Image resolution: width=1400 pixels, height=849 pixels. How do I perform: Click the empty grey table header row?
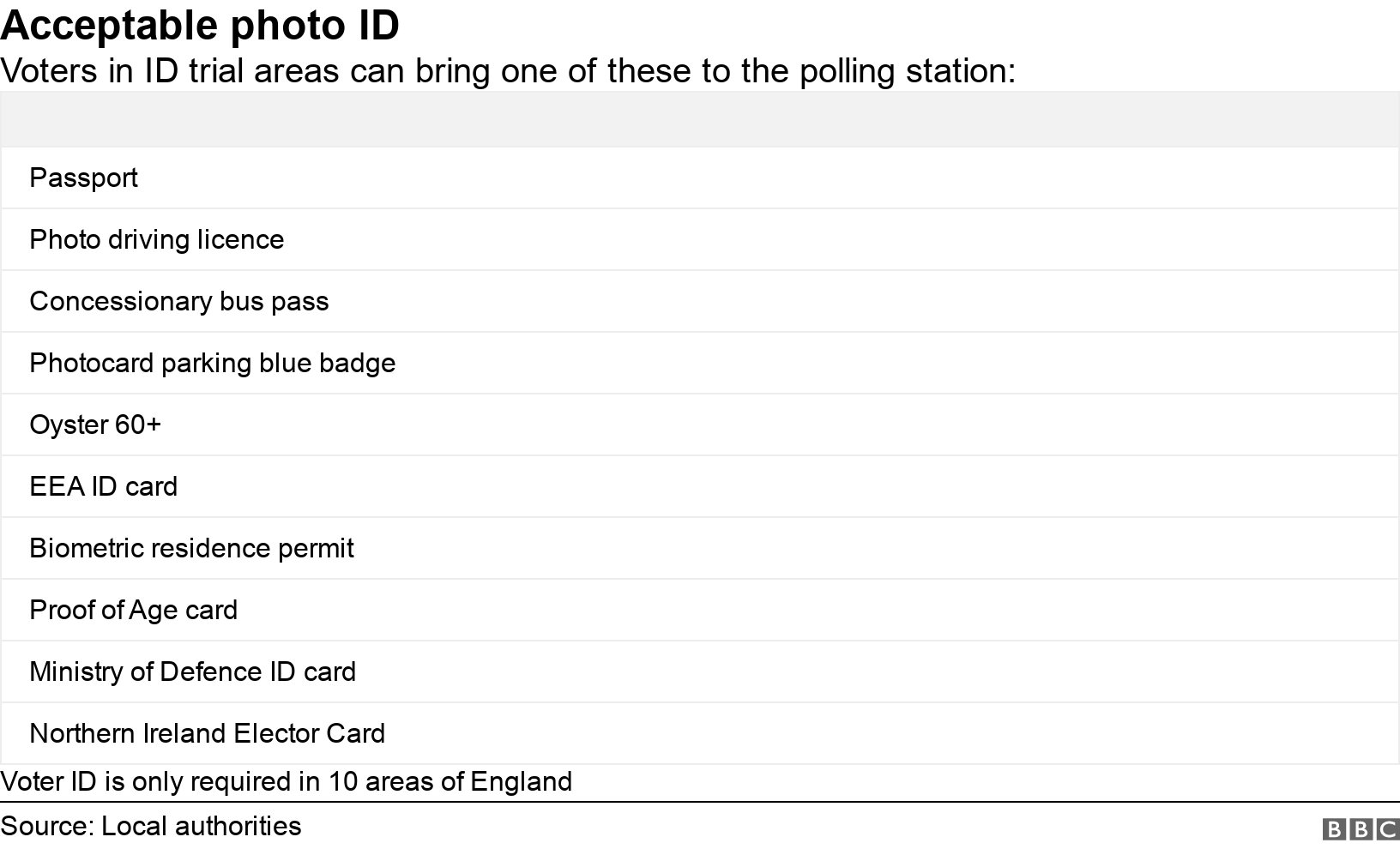pyautogui.click(x=700, y=119)
